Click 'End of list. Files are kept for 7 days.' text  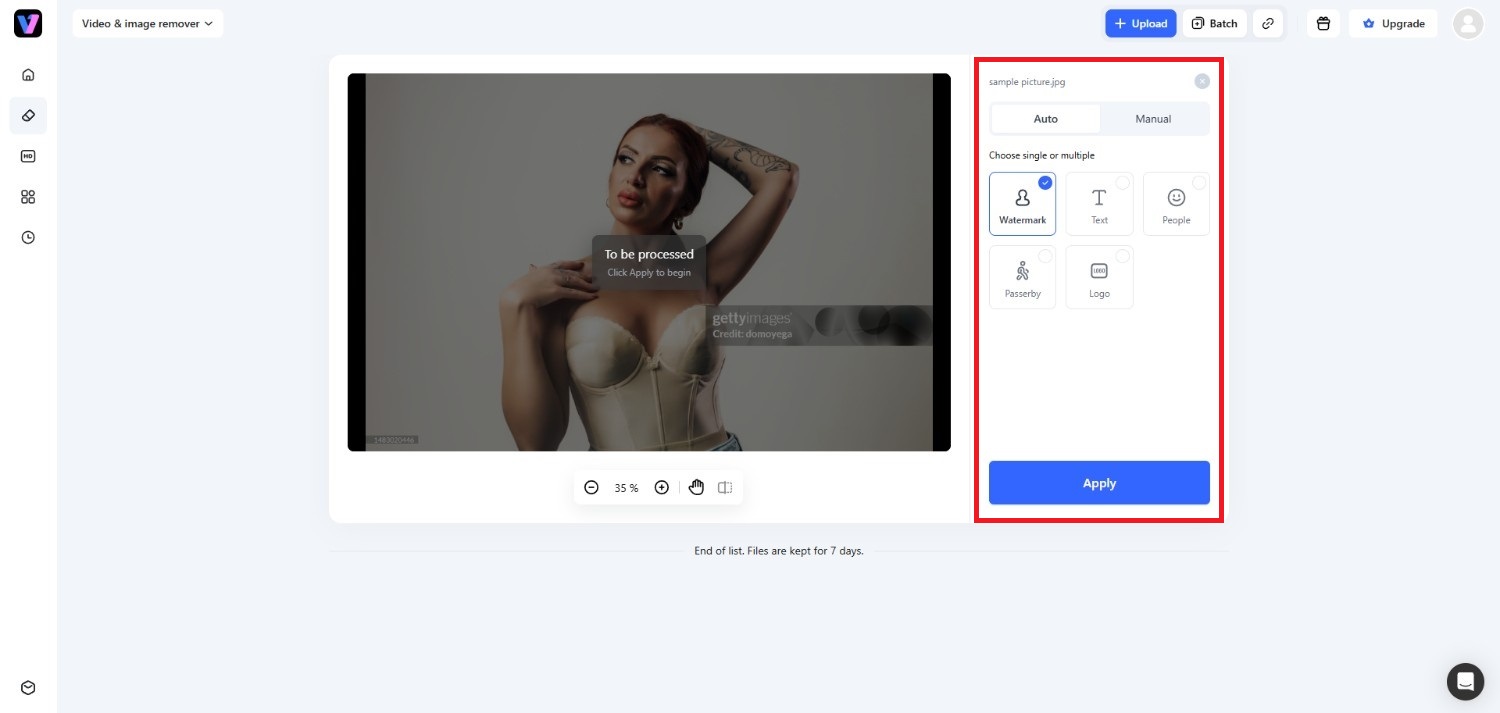pos(779,551)
